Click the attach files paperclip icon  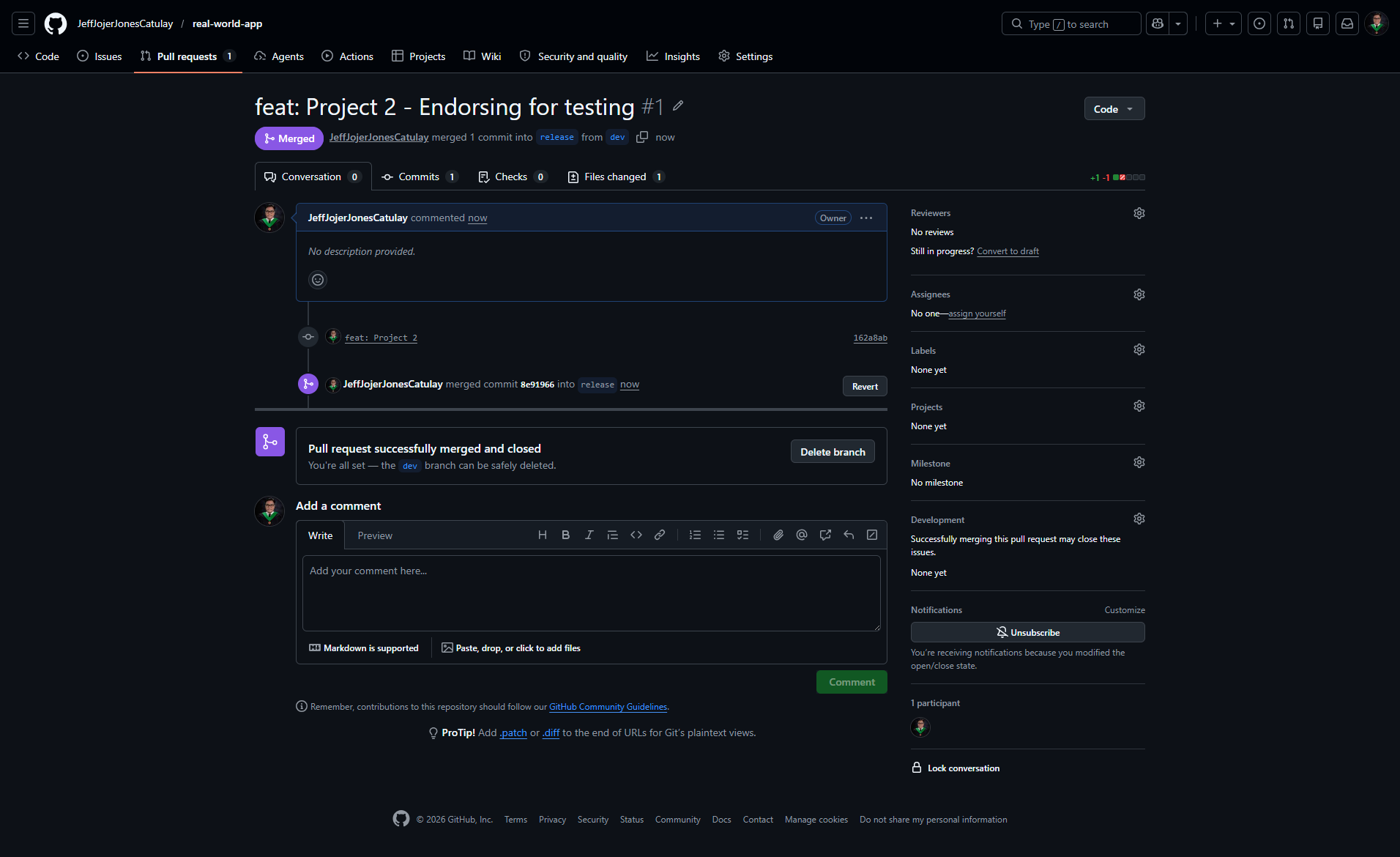click(778, 535)
